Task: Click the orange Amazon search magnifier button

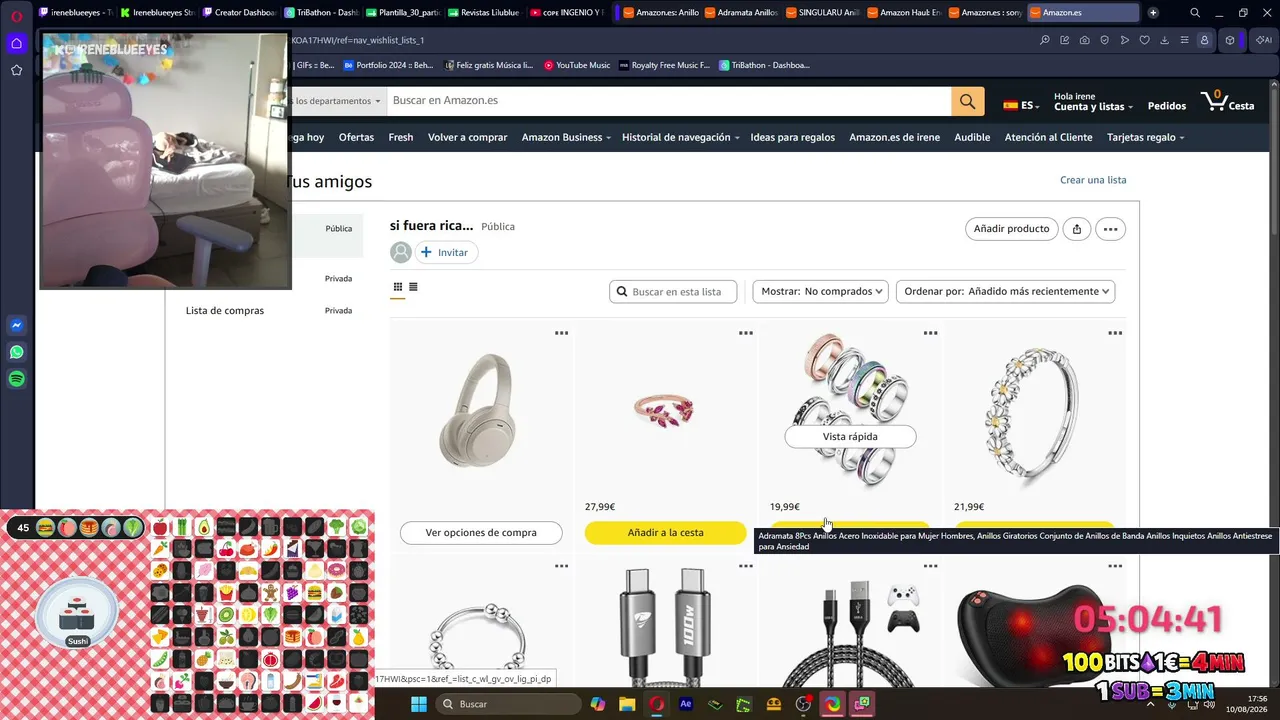Action: 967,101
